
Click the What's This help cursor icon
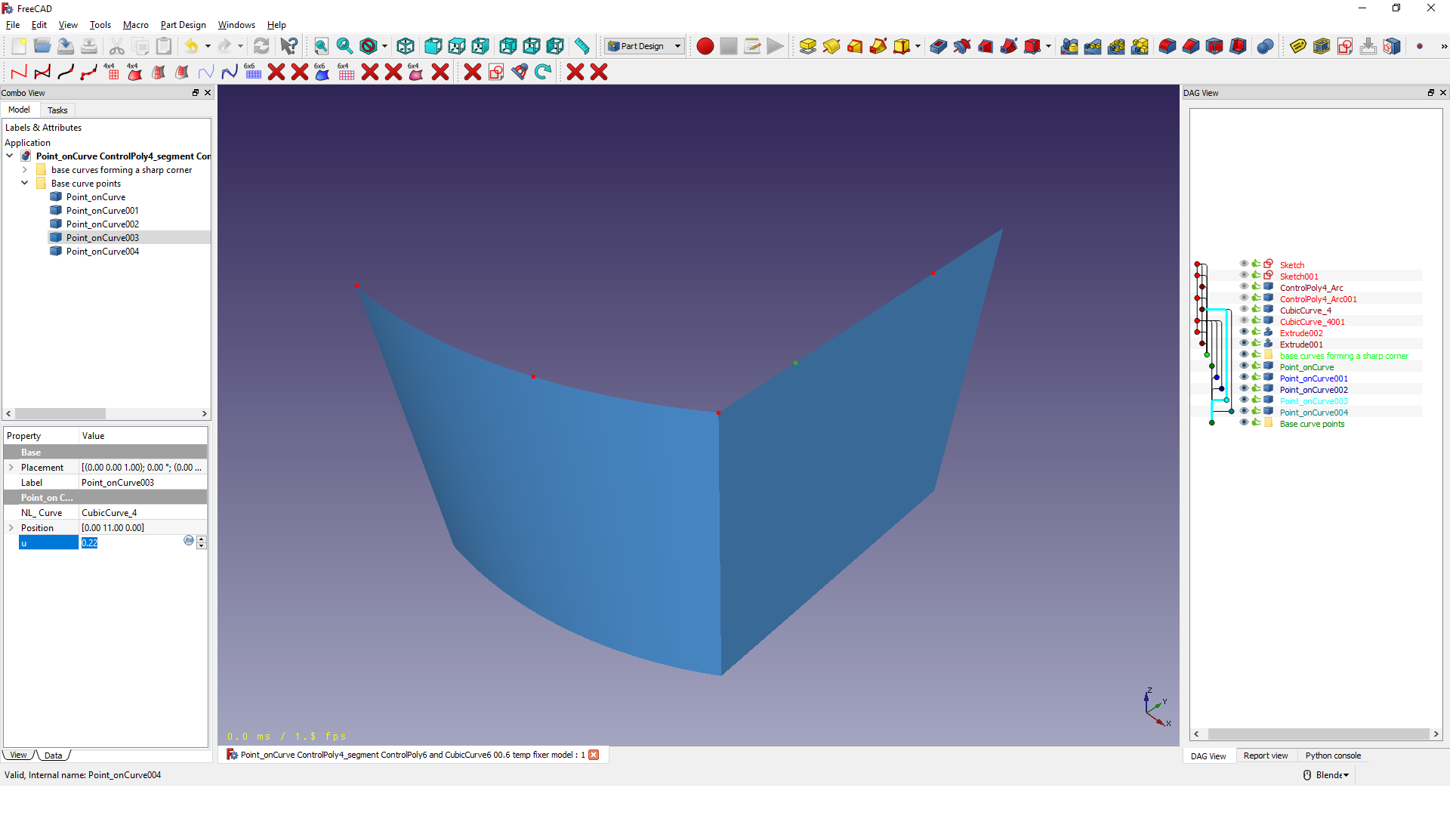tap(288, 47)
